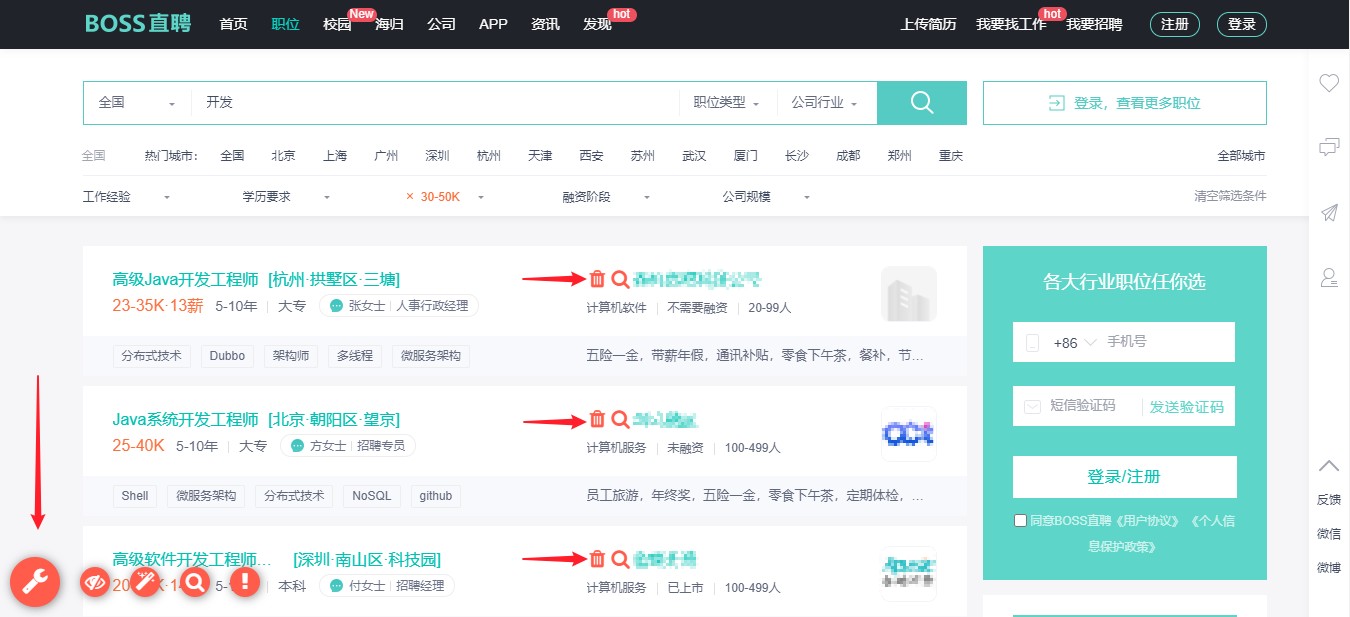Check the 同意BOSS直聘 user agreement checkbox
1350x617 pixels.
1020,521
